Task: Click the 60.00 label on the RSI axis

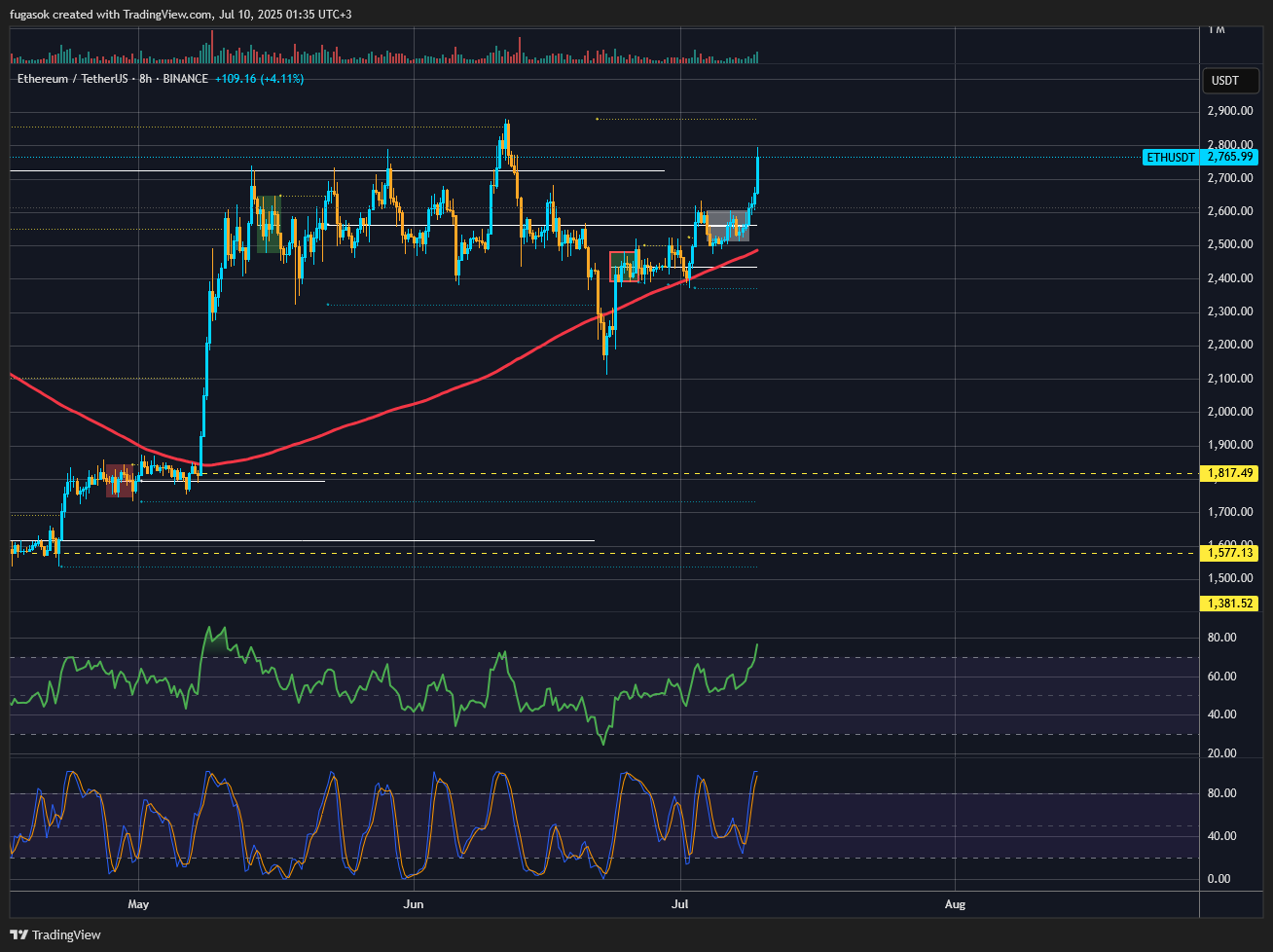Action: coord(1221,677)
